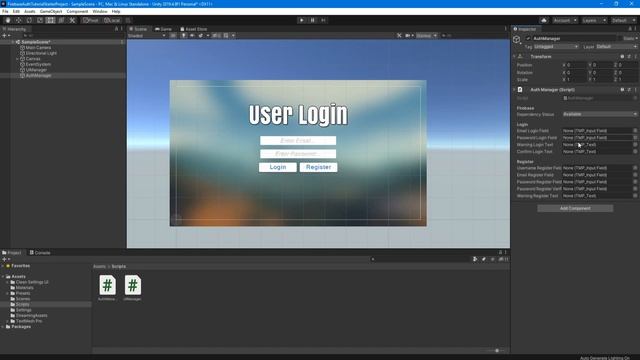Select Directional Light in Hierarchy
The height and width of the screenshot is (360, 640).
(41, 53)
